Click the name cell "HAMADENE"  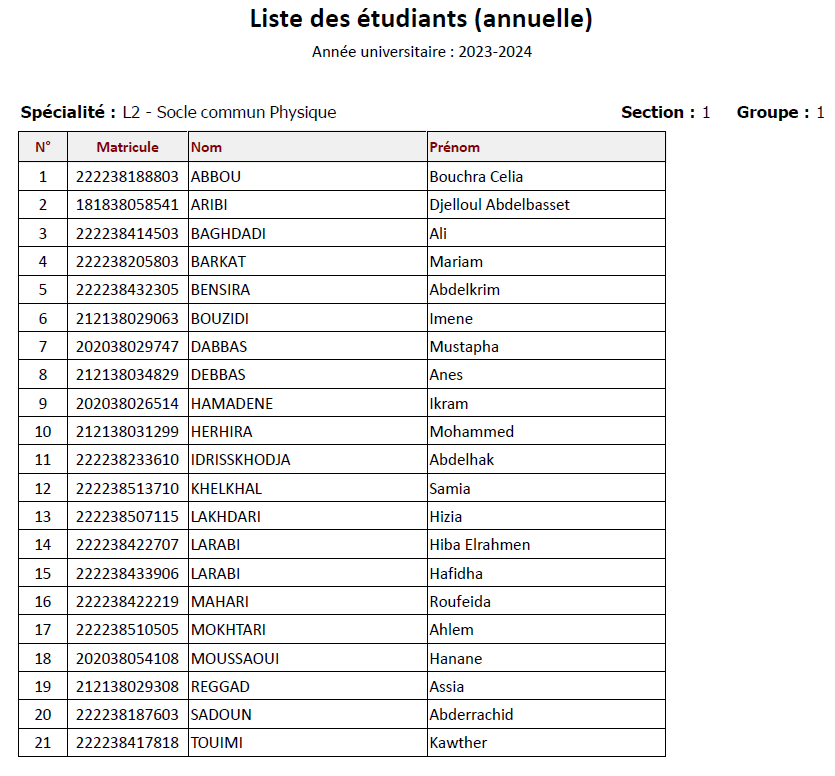[x=231, y=404]
